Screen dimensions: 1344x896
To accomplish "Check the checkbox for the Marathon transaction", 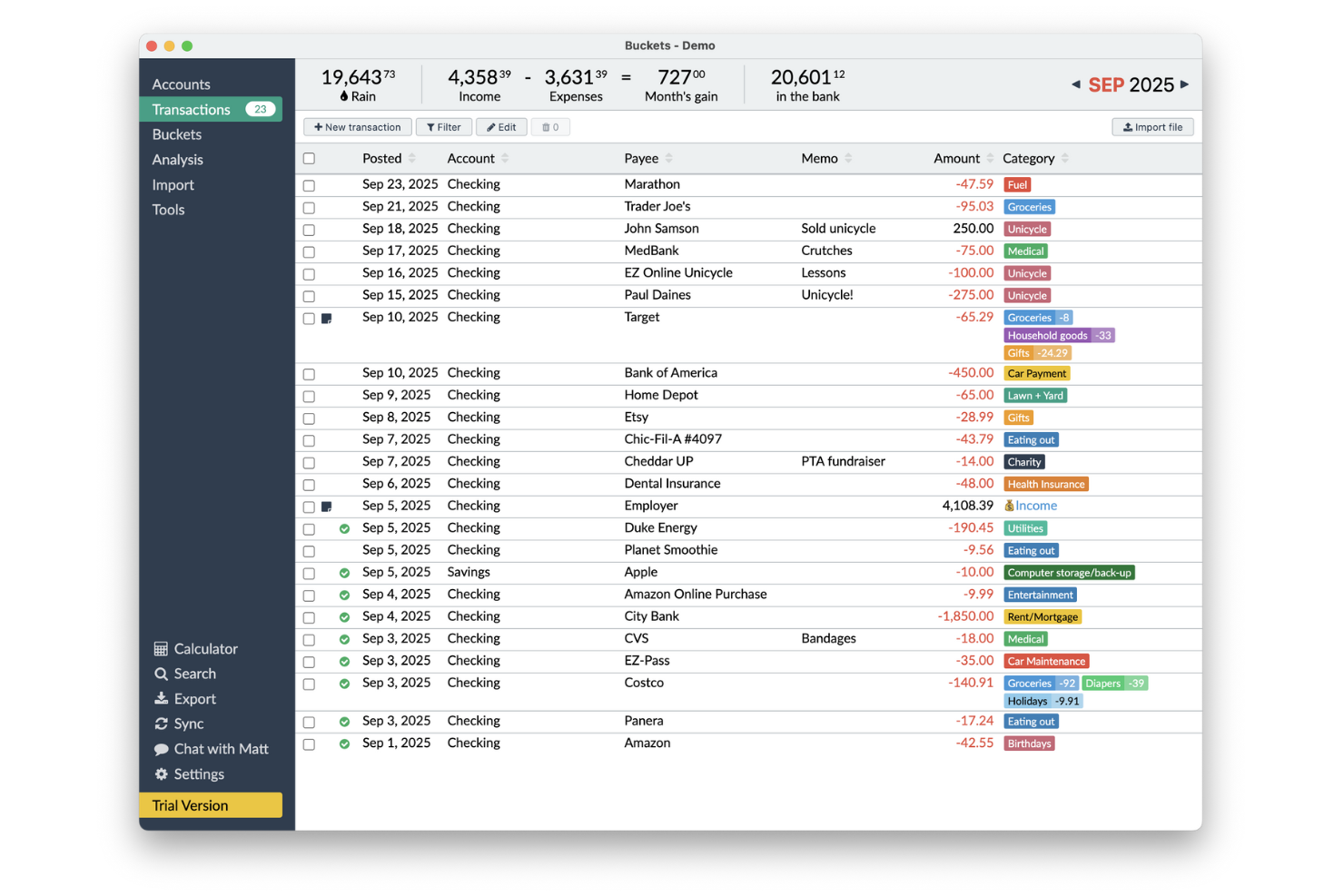I will [x=309, y=185].
